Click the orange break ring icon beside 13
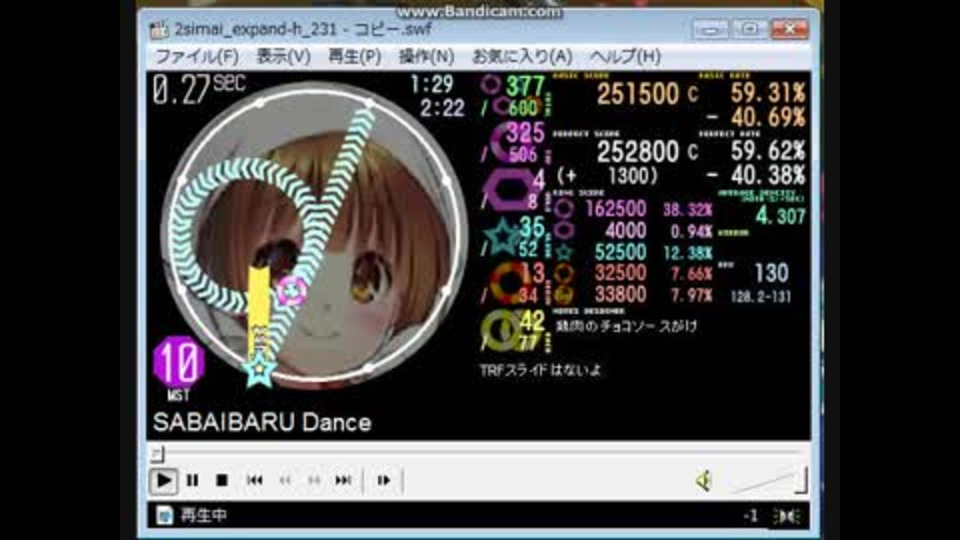 [509, 283]
